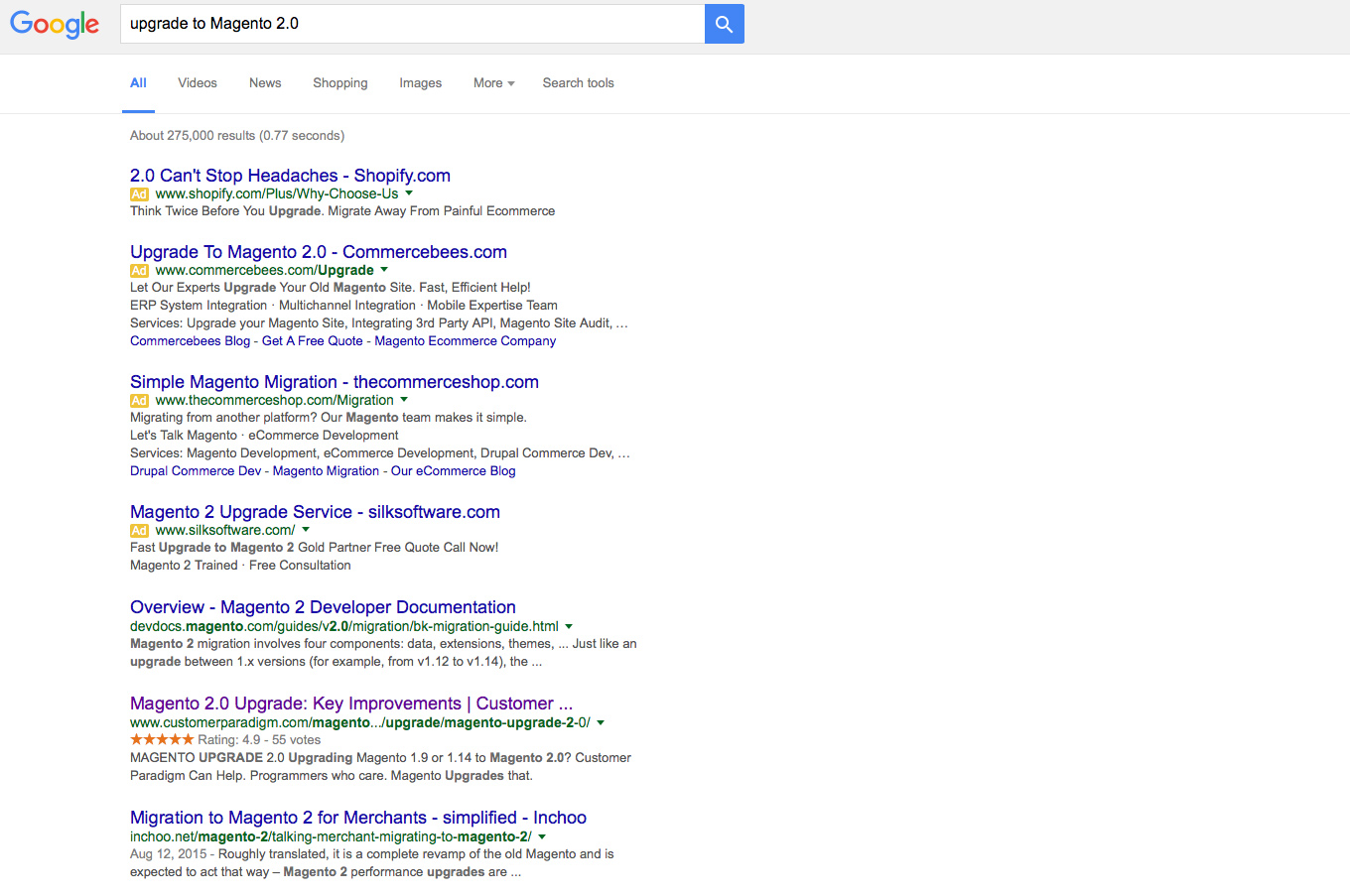Click the Our eCommerce Blog sitelink
1350x896 pixels.
point(454,471)
